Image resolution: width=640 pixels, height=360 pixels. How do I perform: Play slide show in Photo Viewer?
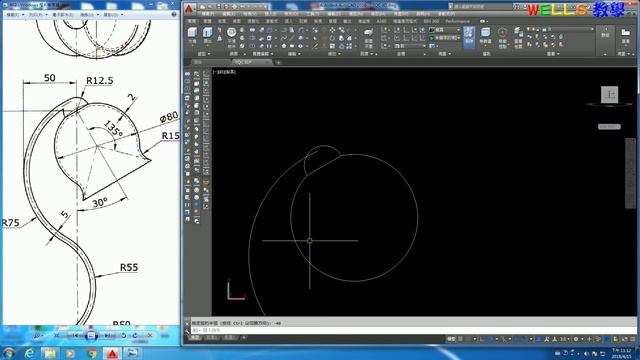pos(91,336)
